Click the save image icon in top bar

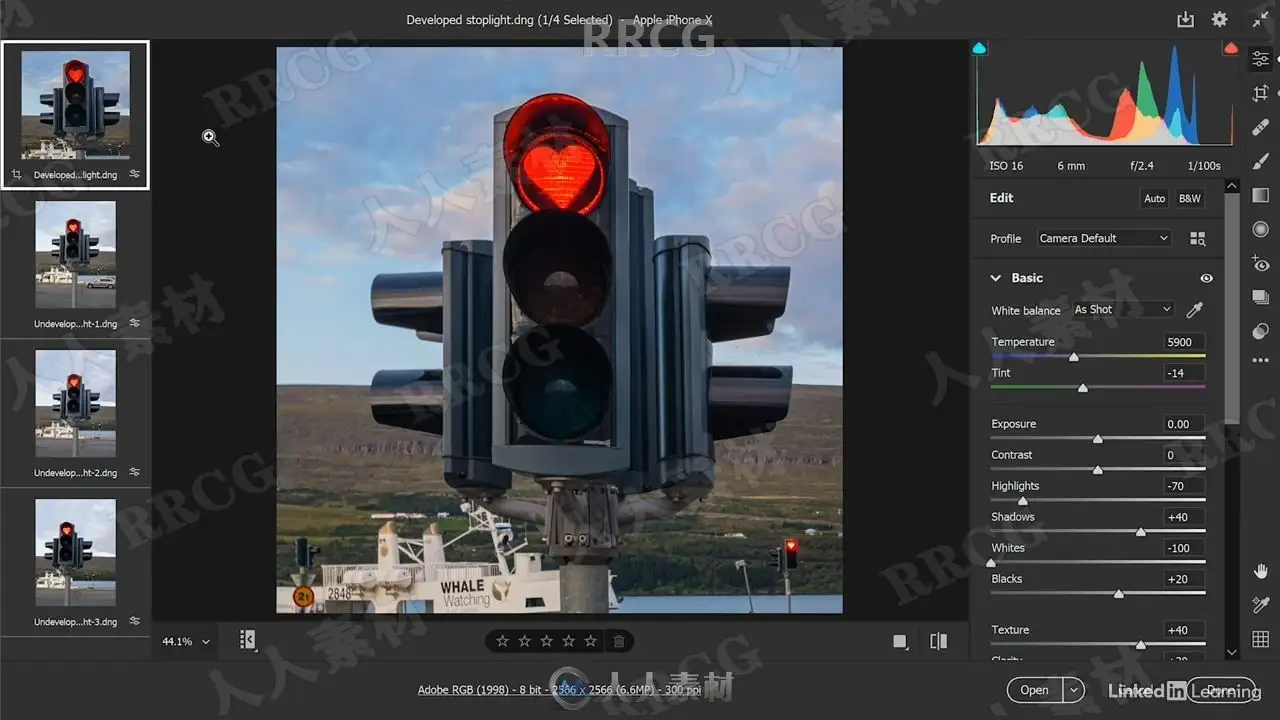tap(1186, 19)
